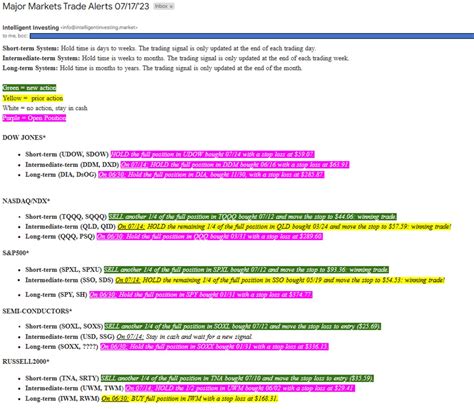The image size is (474, 409).
Task: Click the green SOXL short-term sell alert
Action: [x=242, y=326]
